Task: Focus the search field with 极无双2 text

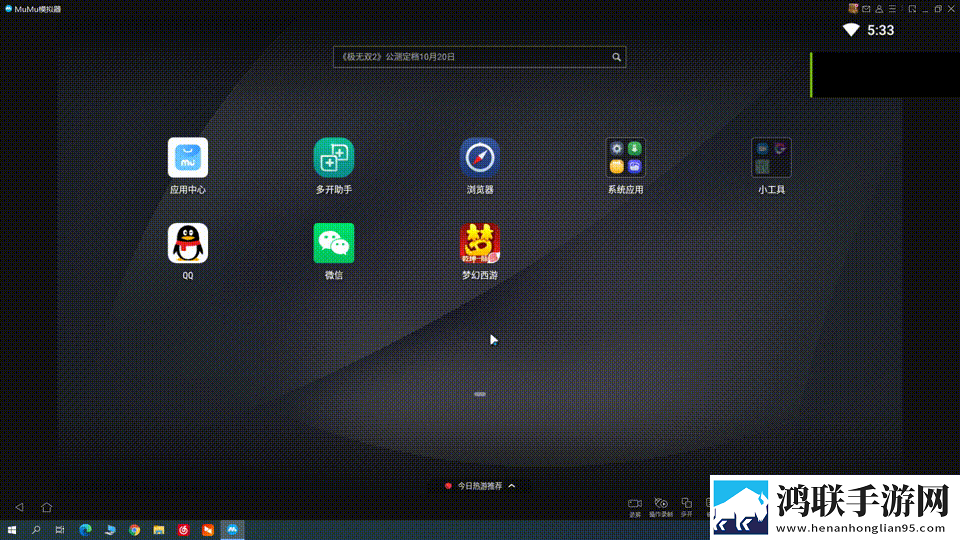Action: [479, 57]
